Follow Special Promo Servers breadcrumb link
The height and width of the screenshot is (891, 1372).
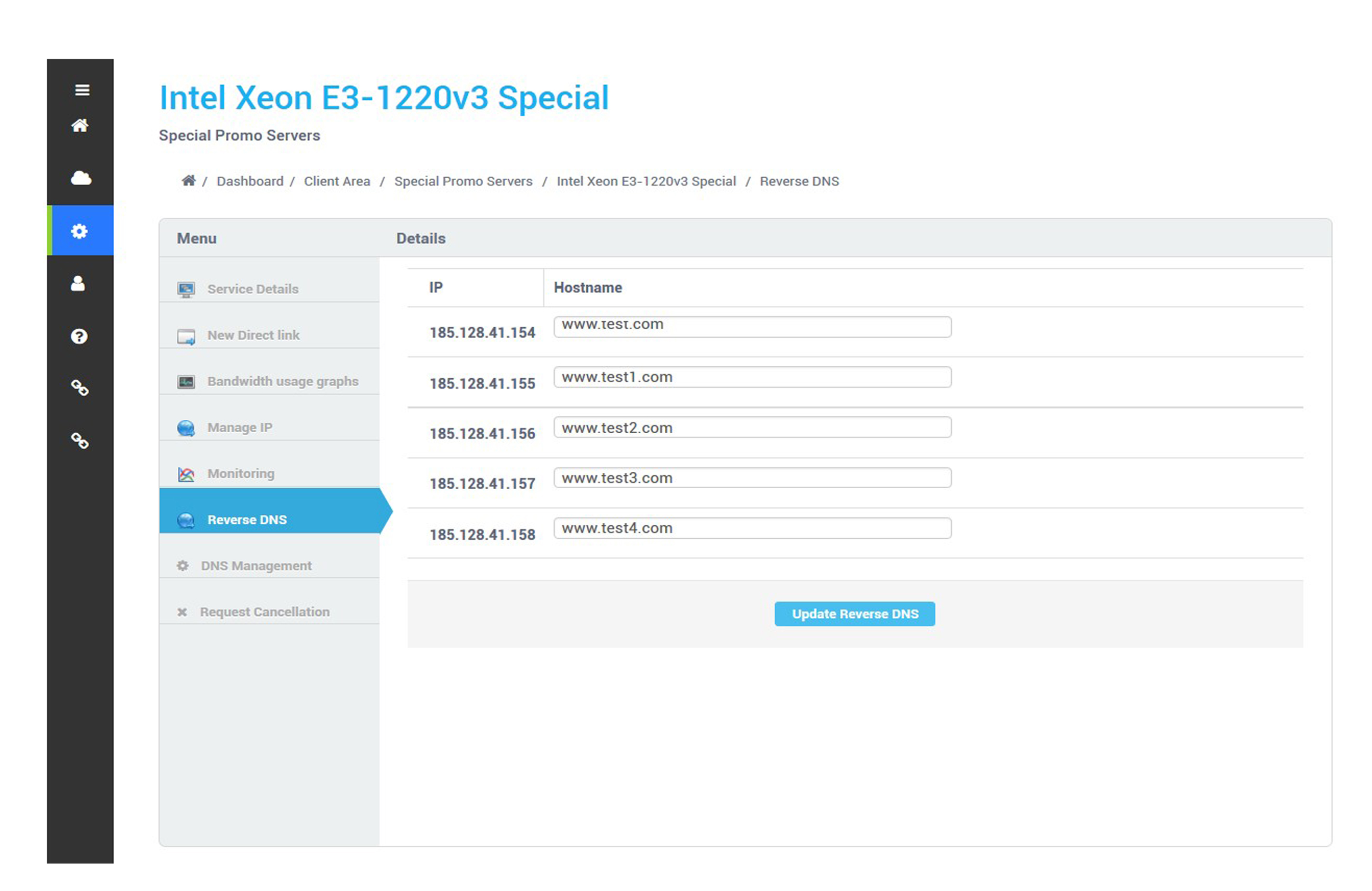pyautogui.click(x=463, y=181)
